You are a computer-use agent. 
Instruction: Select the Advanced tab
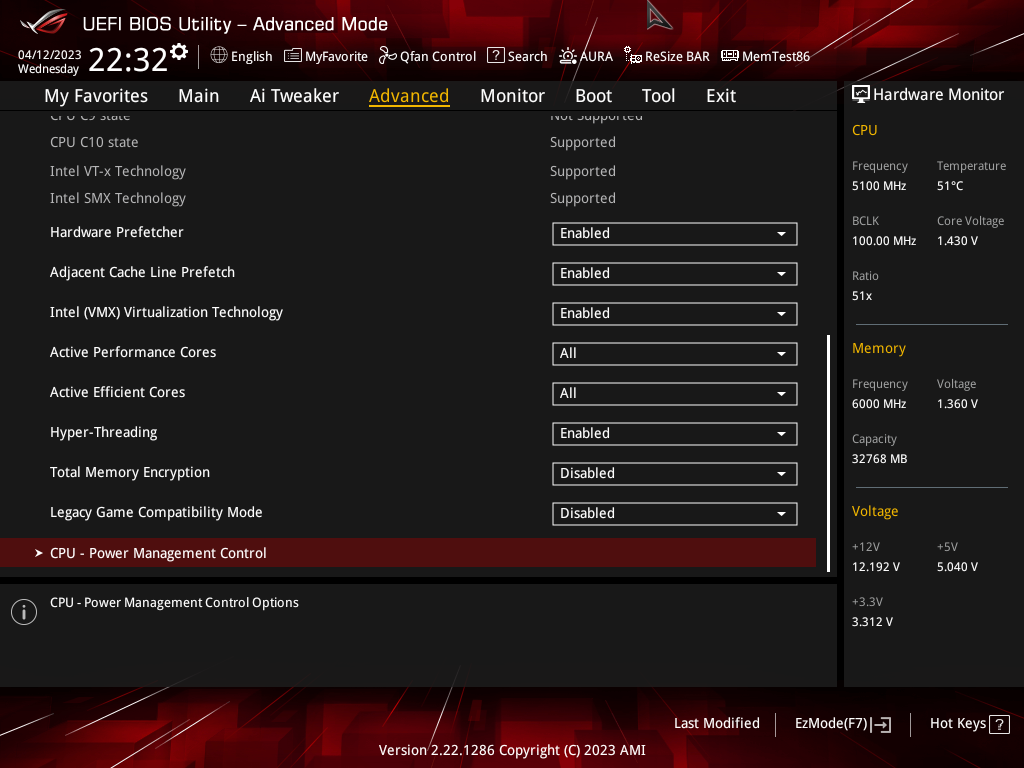tap(409, 96)
